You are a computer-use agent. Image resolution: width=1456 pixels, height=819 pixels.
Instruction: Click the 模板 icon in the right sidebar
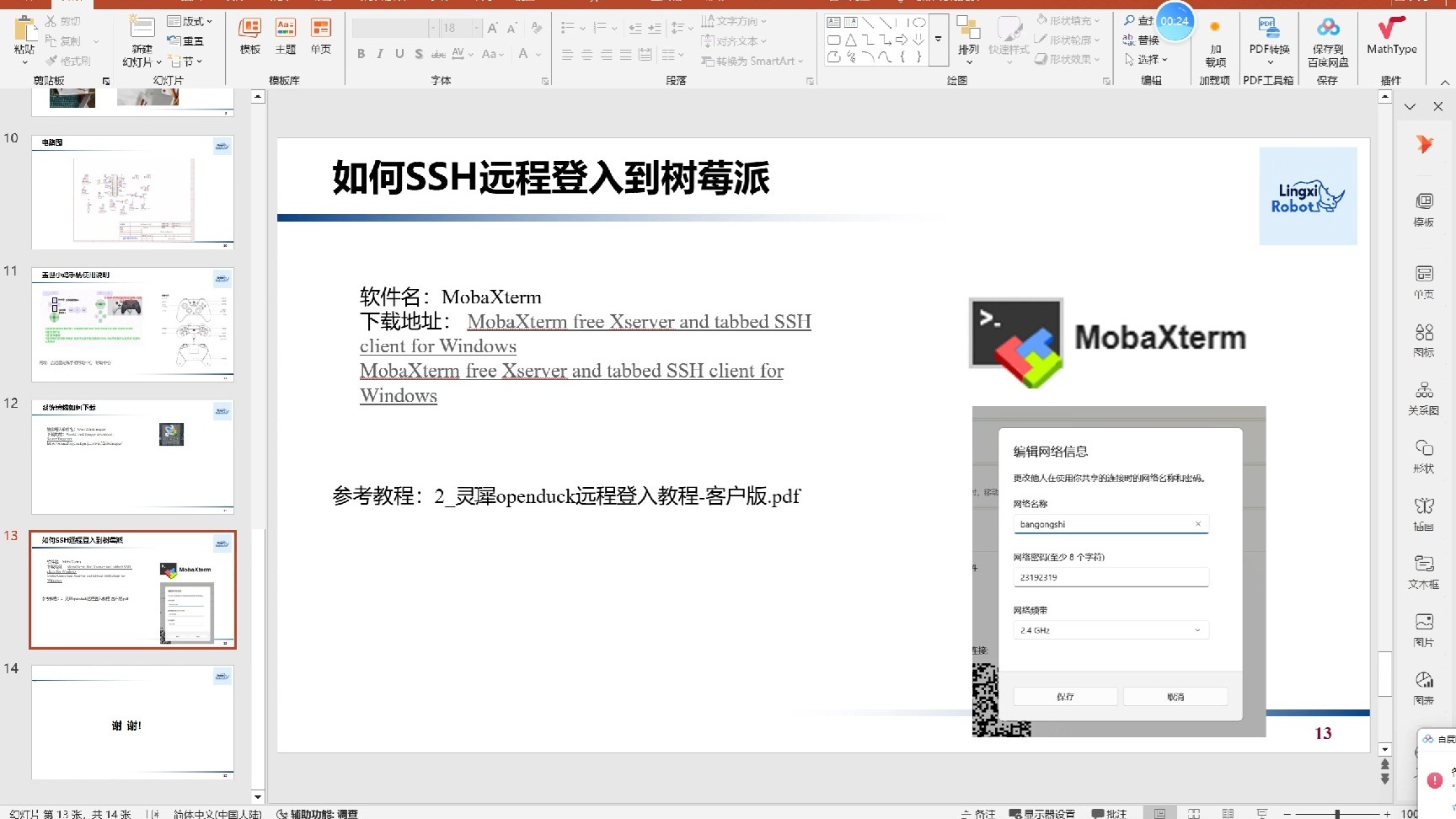tap(1424, 208)
